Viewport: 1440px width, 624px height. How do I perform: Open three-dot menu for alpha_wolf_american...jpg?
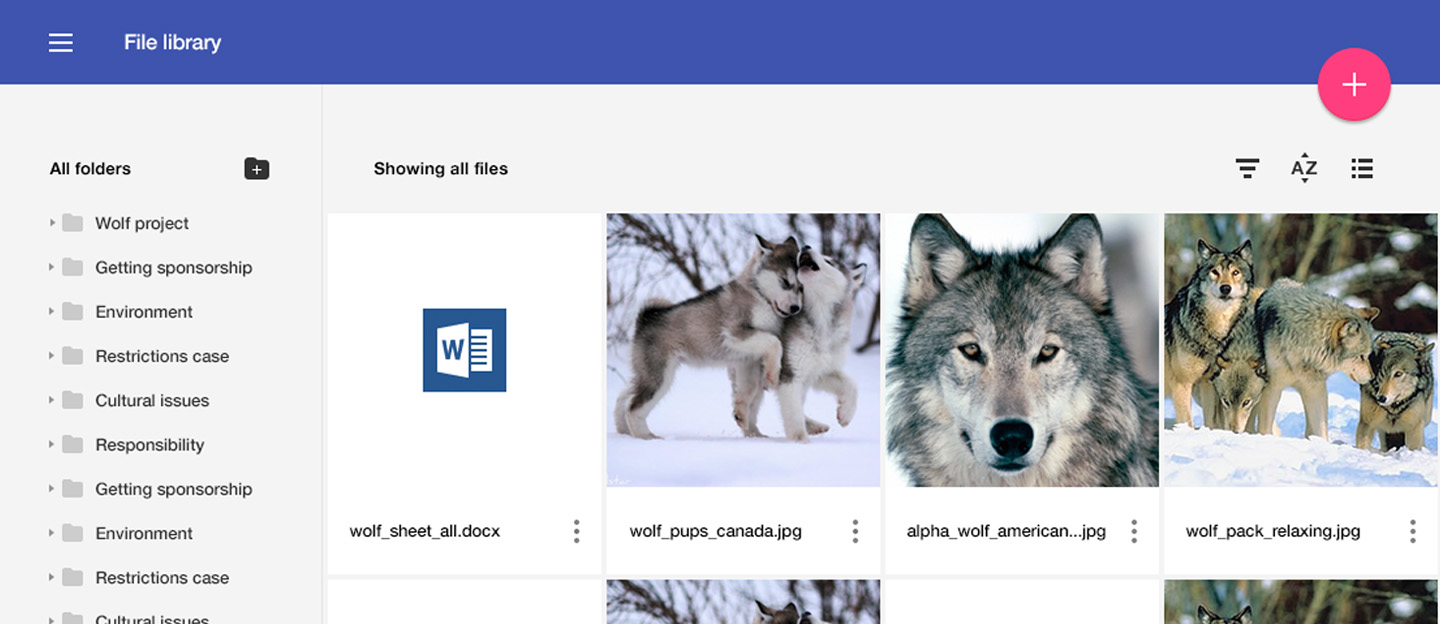[1134, 531]
